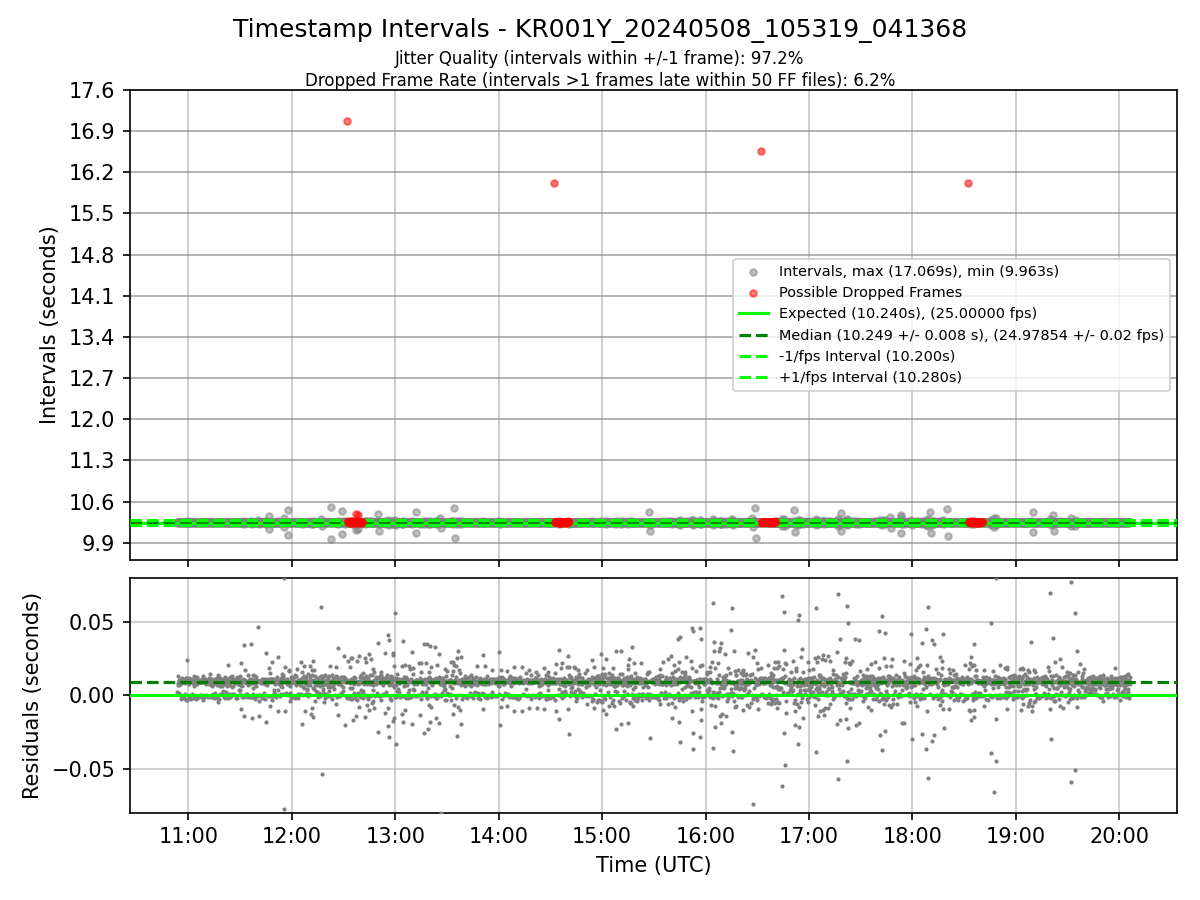The width and height of the screenshot is (1200, 900).
Task: Click the 'Jitter Quality' subtitle line
Action: tap(599, 58)
